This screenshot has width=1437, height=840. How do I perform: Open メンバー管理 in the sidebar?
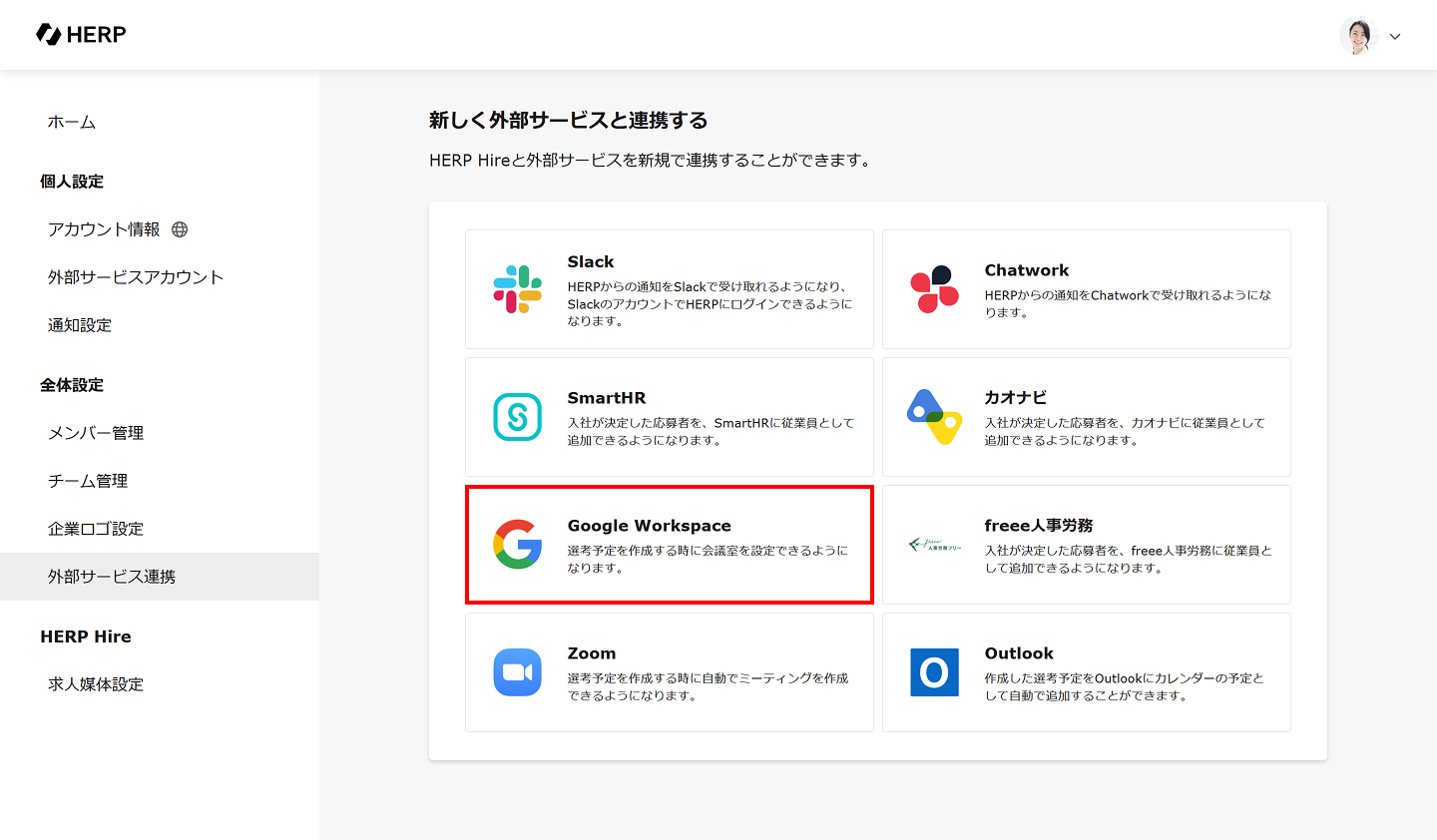96,433
